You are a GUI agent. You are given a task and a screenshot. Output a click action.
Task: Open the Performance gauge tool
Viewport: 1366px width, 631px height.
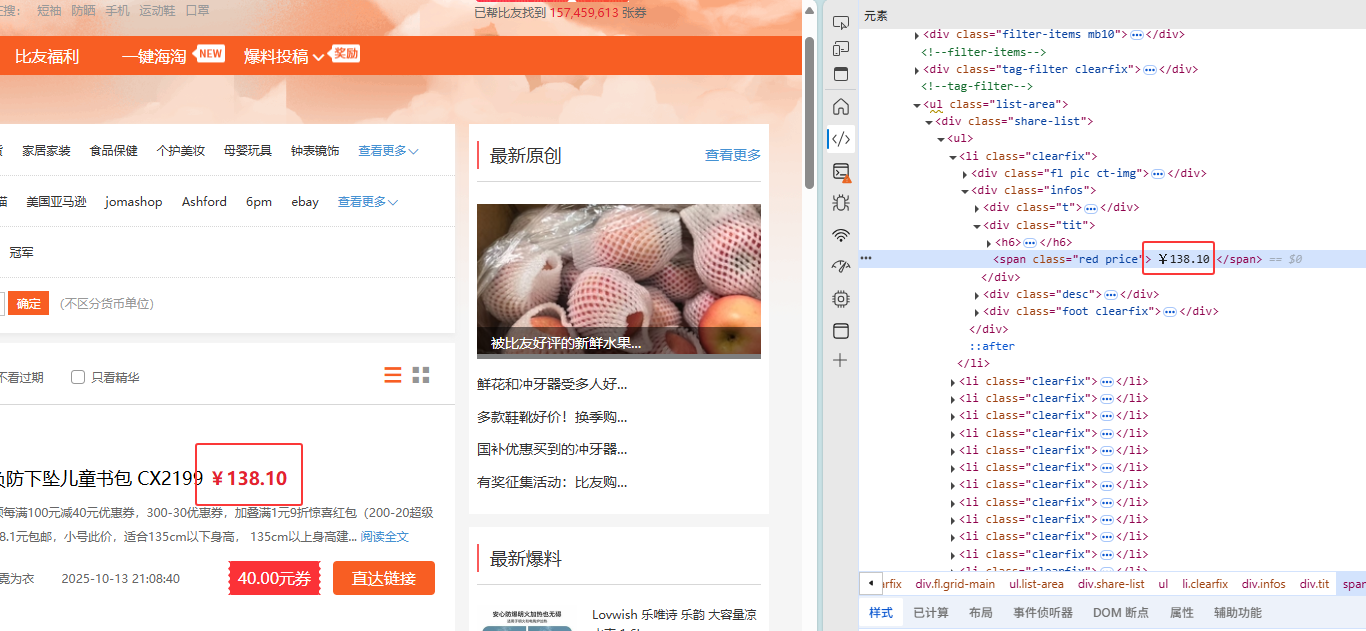coord(841,267)
